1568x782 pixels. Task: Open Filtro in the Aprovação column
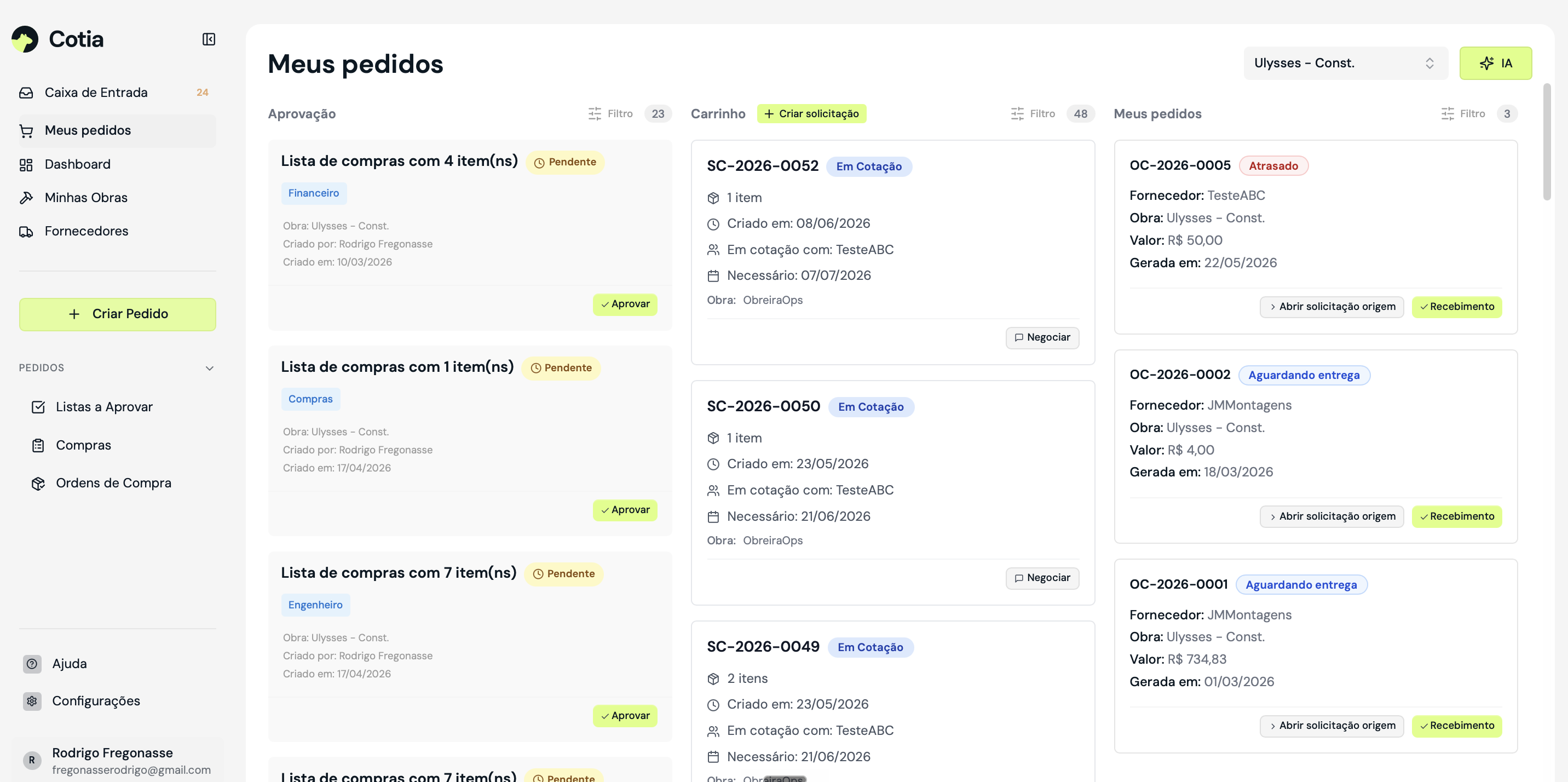tap(610, 114)
